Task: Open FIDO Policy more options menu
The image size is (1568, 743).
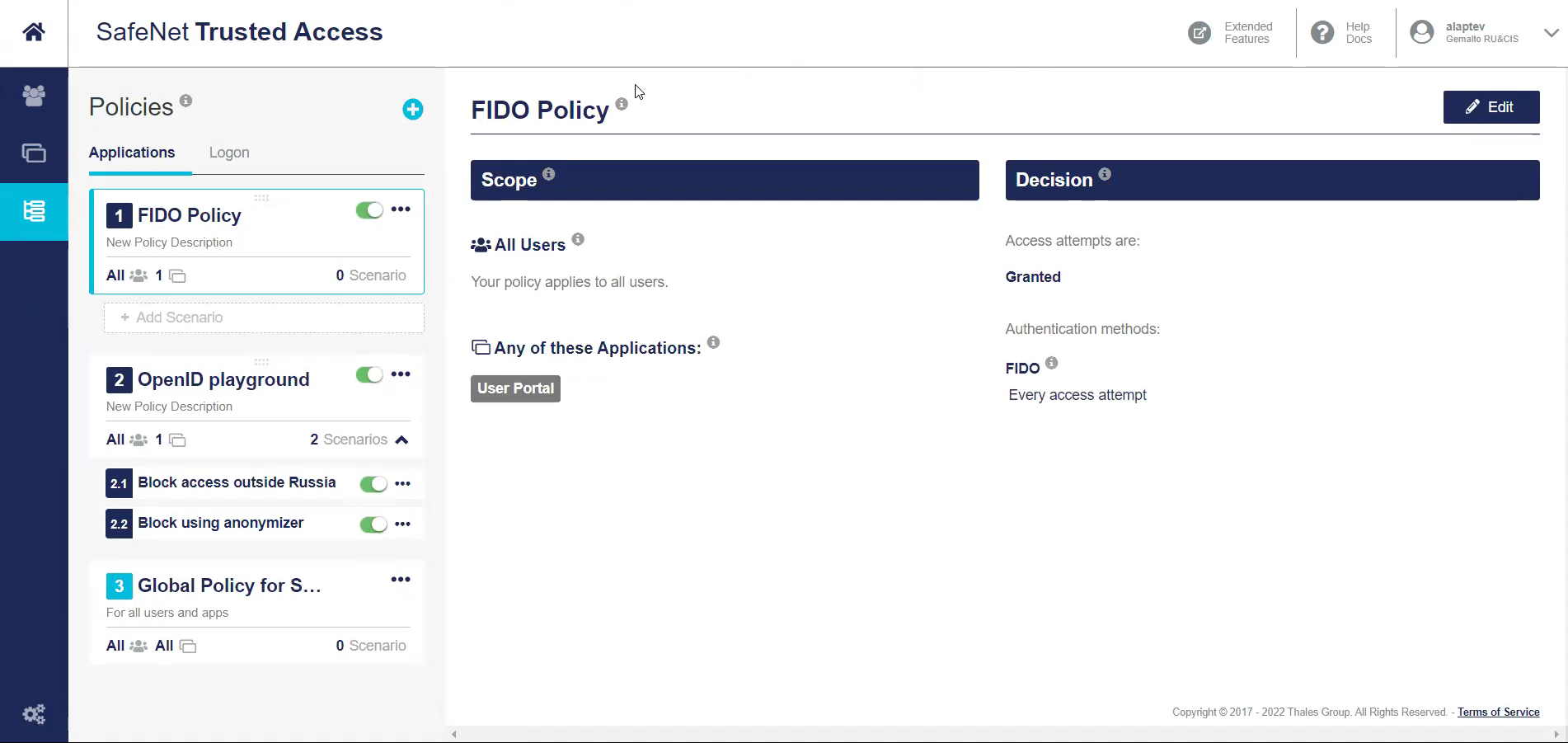Action: point(401,209)
